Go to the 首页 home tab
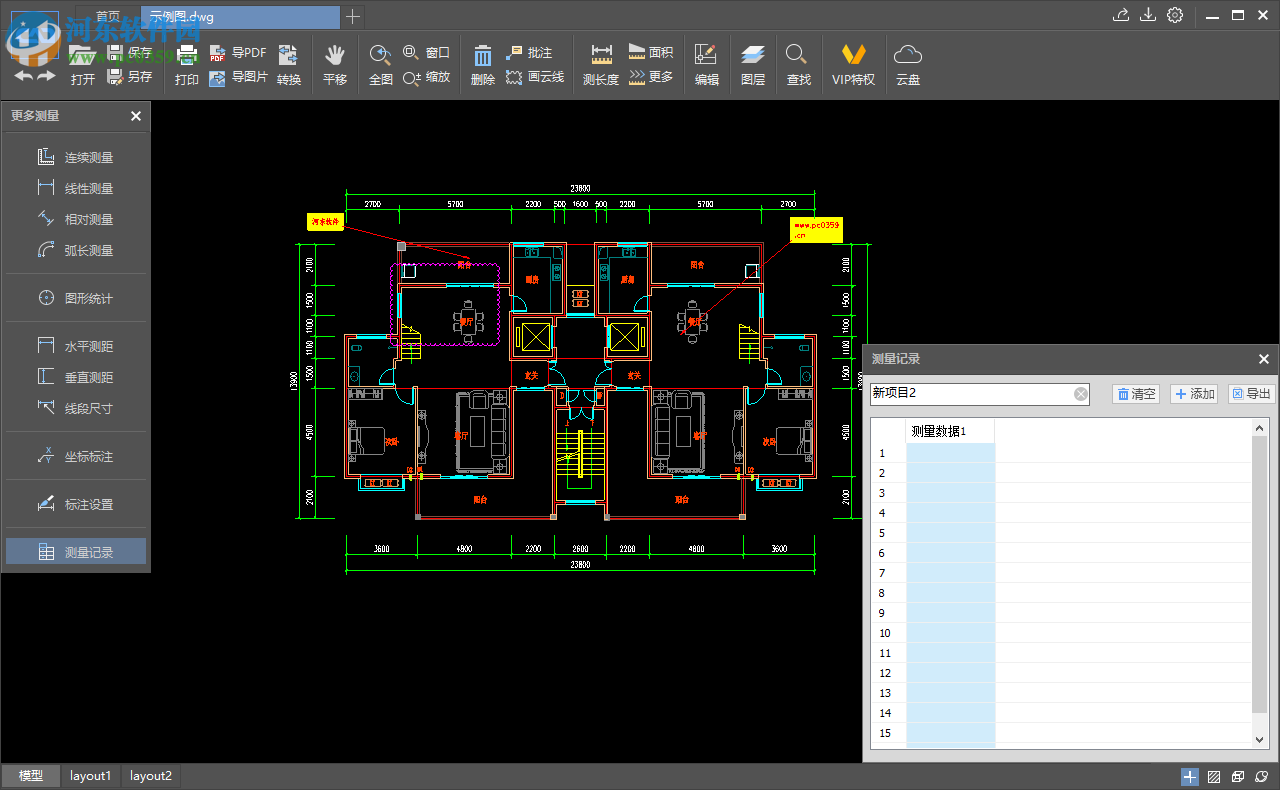 point(108,15)
